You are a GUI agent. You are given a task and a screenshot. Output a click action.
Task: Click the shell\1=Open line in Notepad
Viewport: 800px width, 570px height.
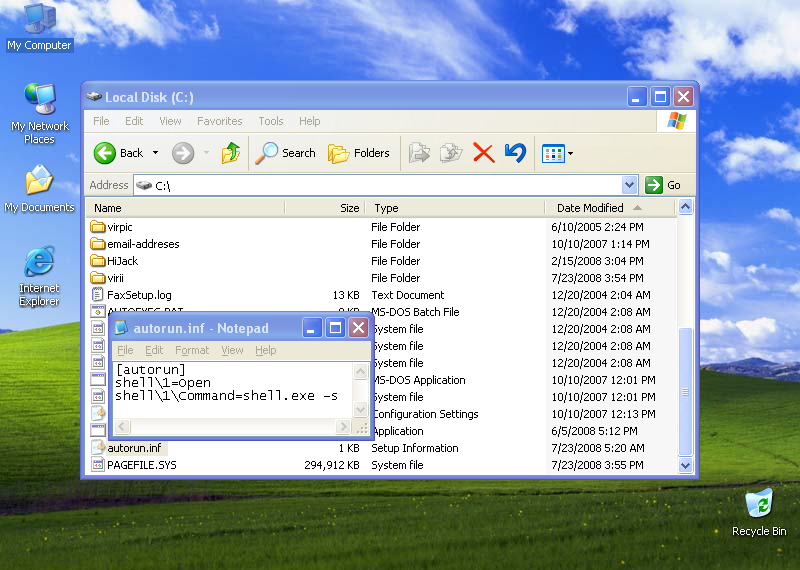point(163,382)
